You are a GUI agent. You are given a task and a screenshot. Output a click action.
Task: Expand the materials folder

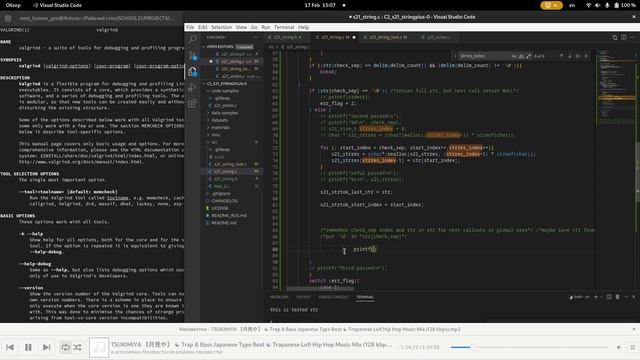[231, 127]
